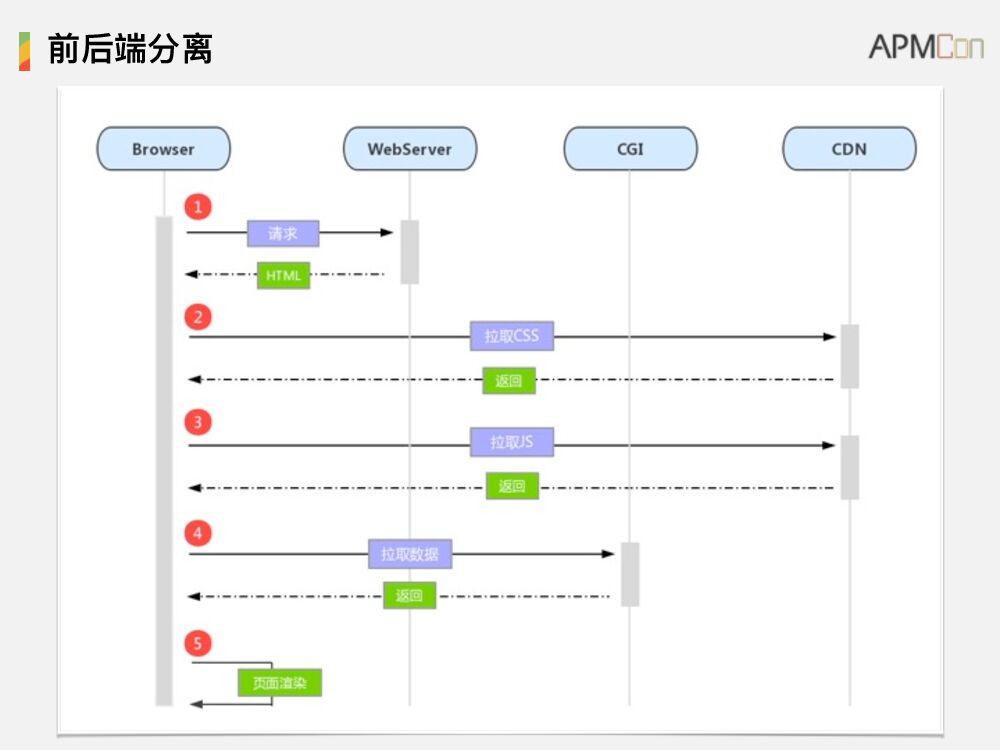The image size is (1000, 750).
Task: Select the WebServer lifeline header
Action: pos(409,149)
